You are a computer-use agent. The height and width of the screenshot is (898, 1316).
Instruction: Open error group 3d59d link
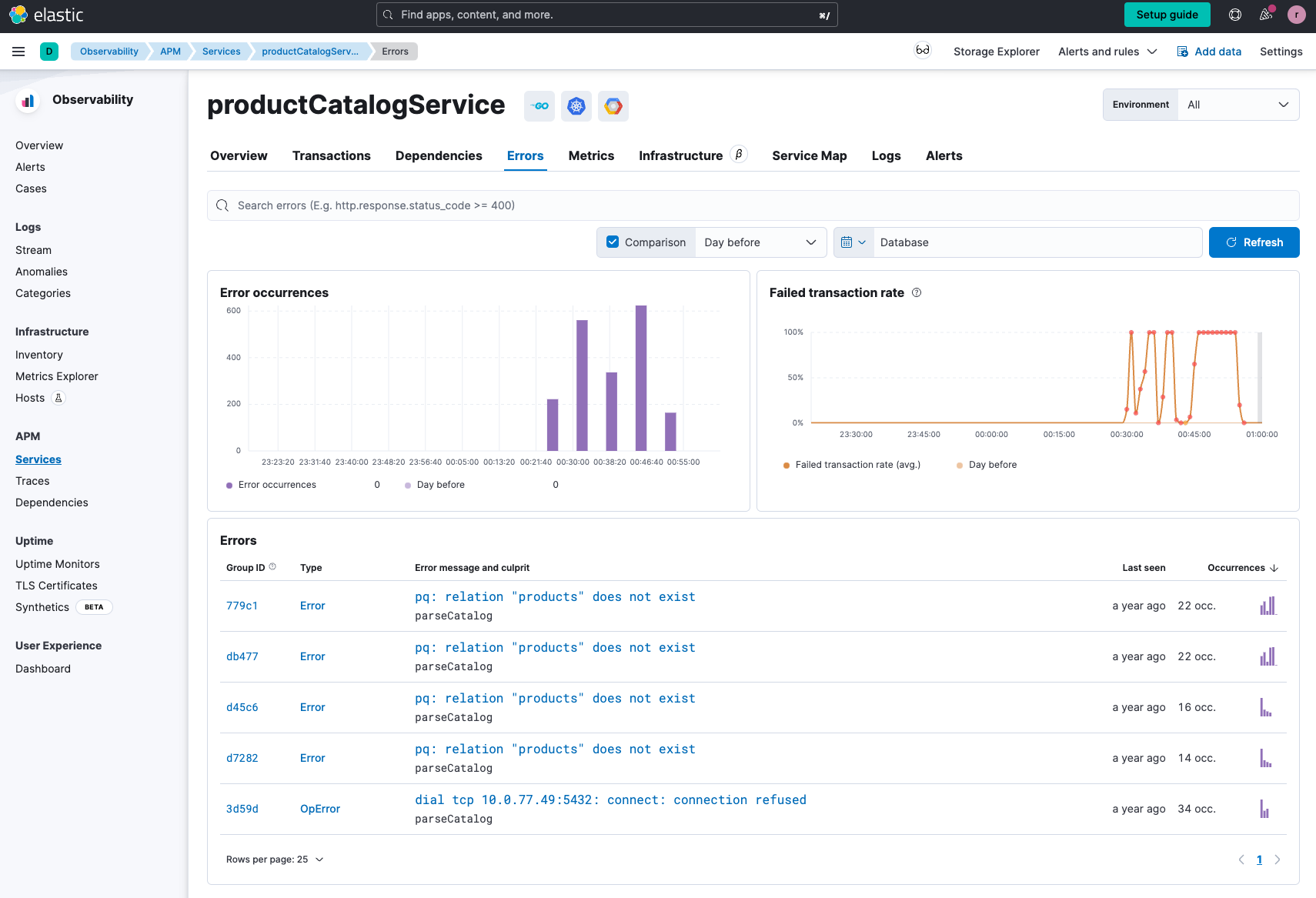tap(242, 809)
